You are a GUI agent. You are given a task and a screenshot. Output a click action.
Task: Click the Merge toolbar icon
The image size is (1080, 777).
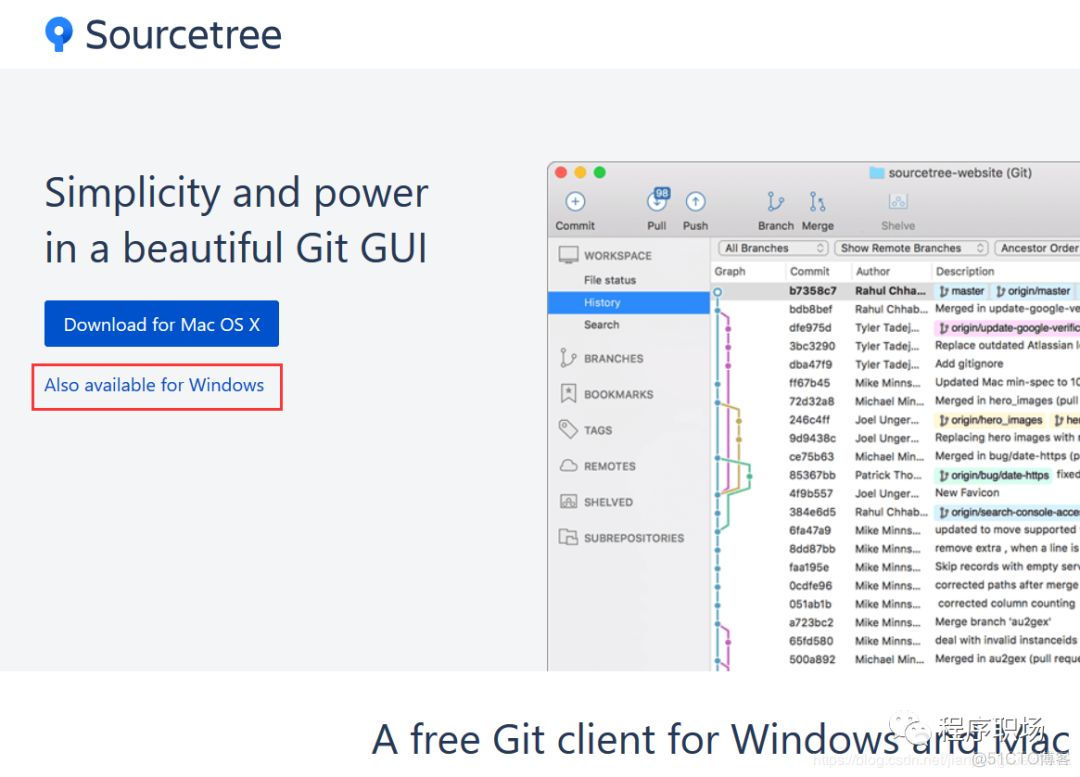[817, 202]
